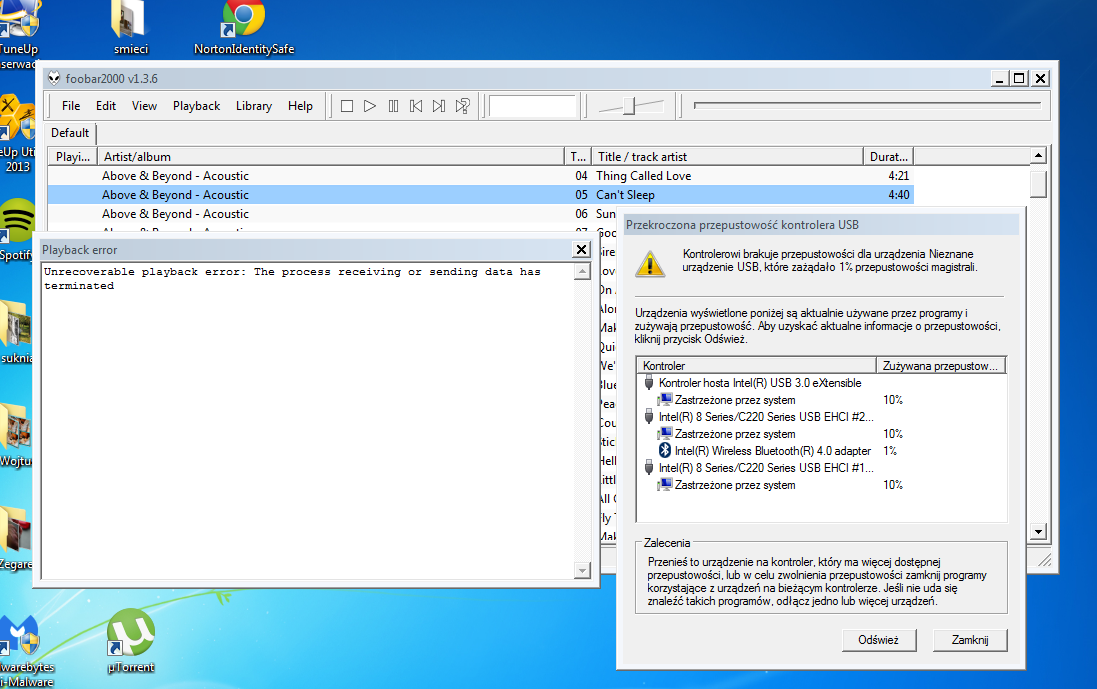Viewport: 1097px width, 689px height.
Task: Click the playlist scrollbar down arrow
Action: coord(1038,532)
